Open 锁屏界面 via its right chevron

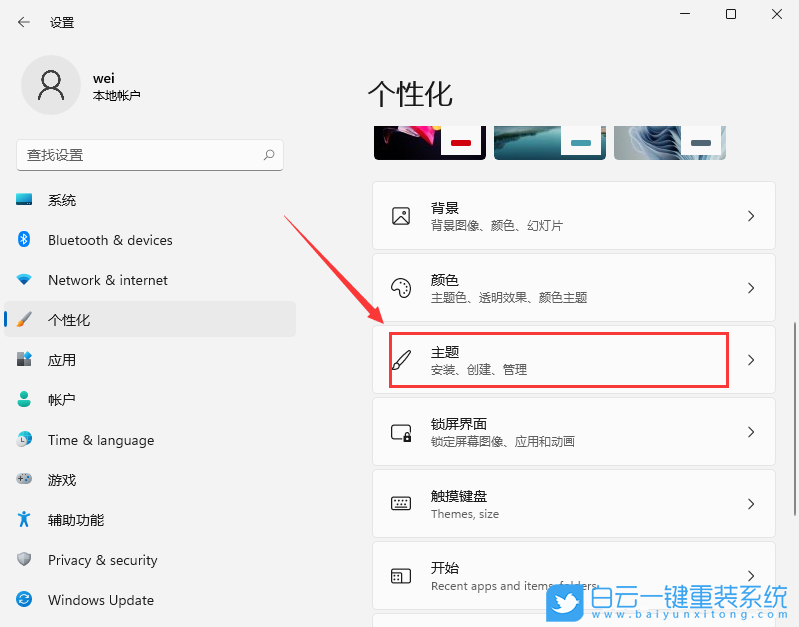[751, 432]
